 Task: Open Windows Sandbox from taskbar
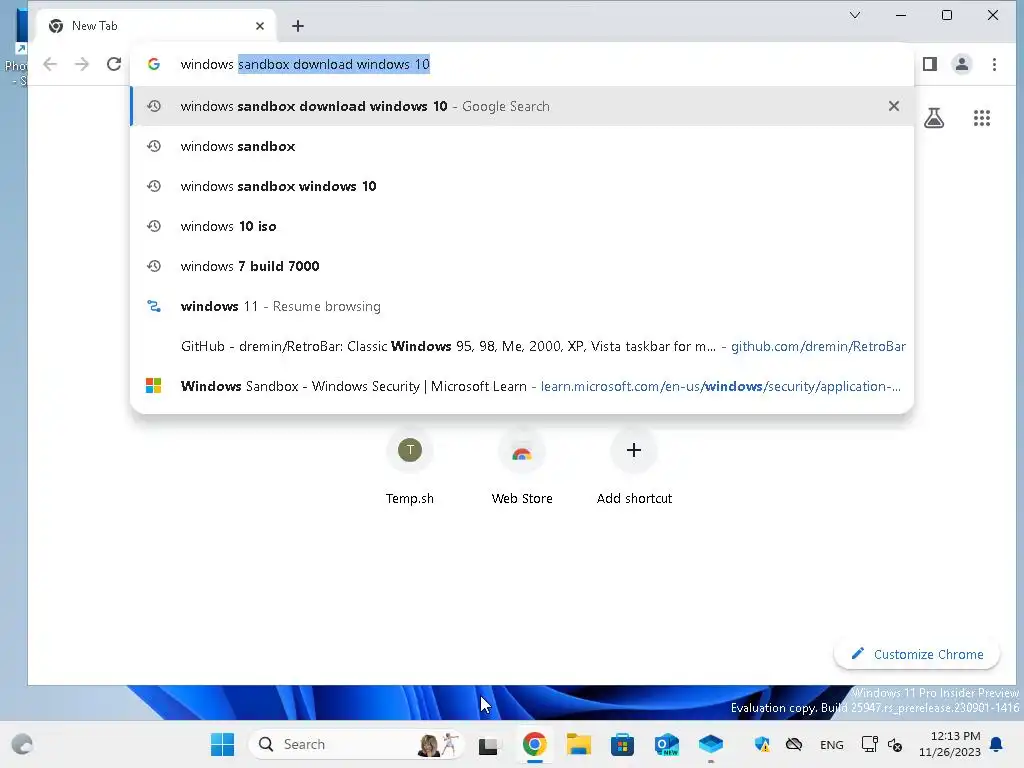click(711, 744)
